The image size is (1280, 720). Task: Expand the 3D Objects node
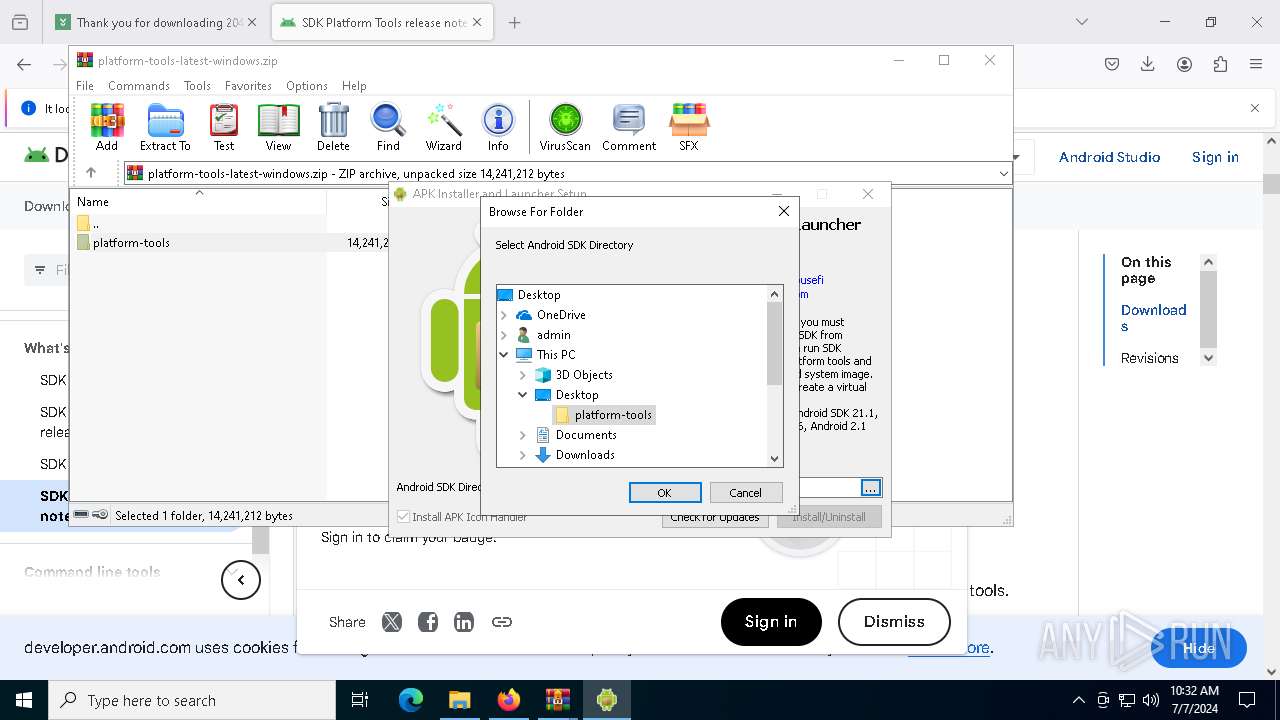tap(523, 375)
